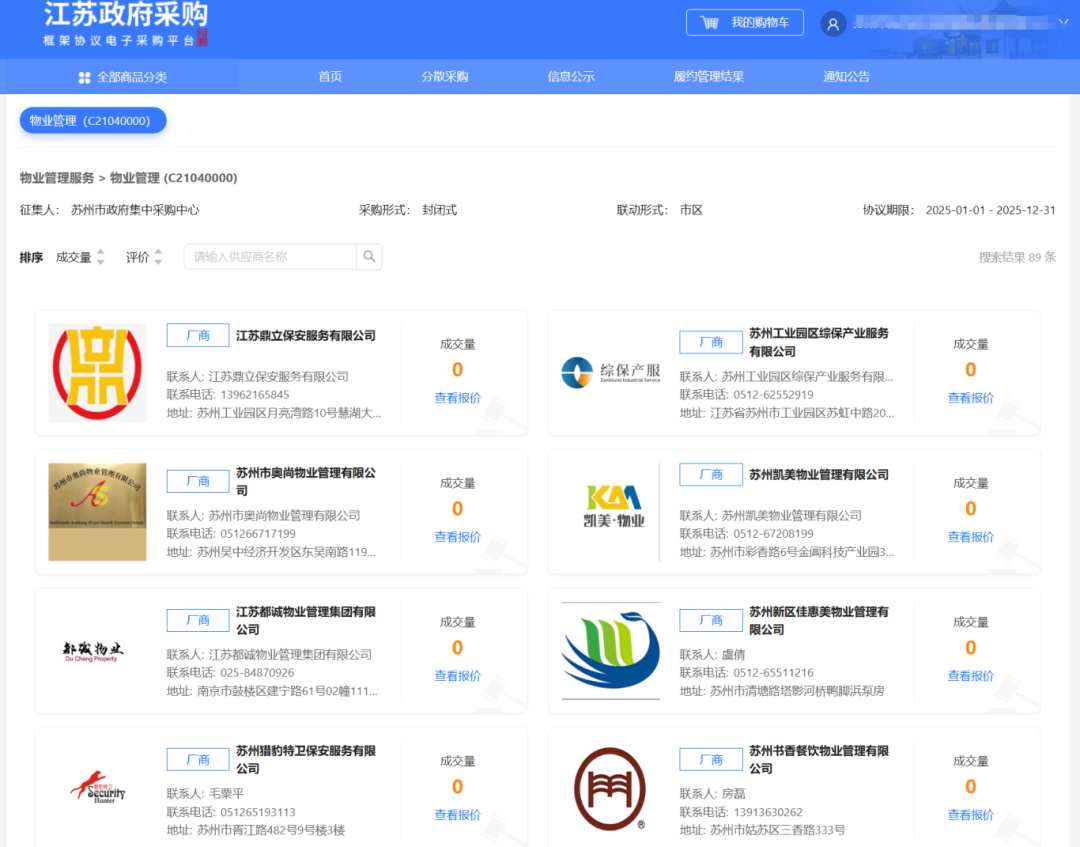Click the 我的购物车 button
This screenshot has height=847, width=1080.
[745, 23]
